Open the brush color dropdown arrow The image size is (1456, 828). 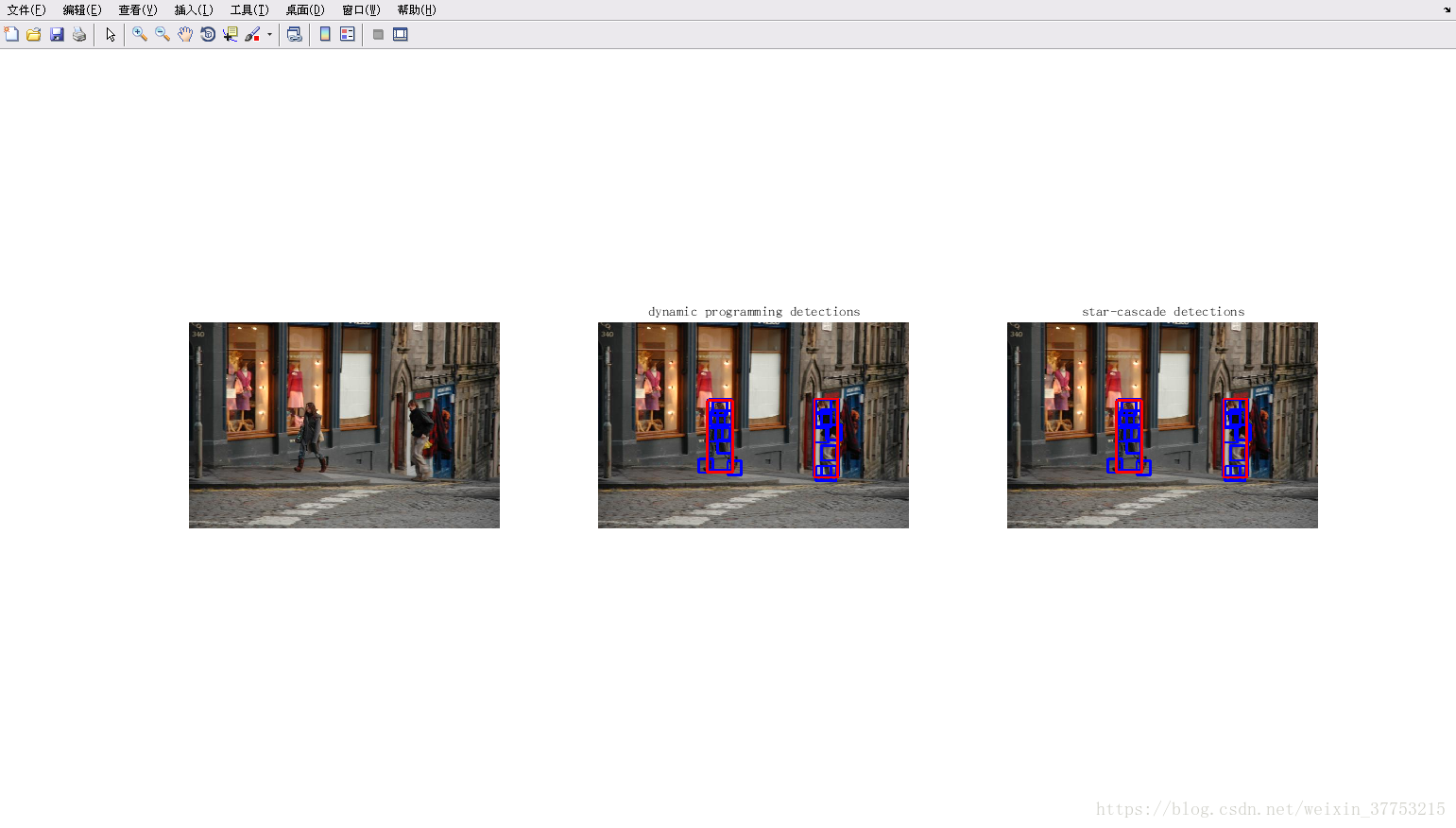[x=269, y=35]
